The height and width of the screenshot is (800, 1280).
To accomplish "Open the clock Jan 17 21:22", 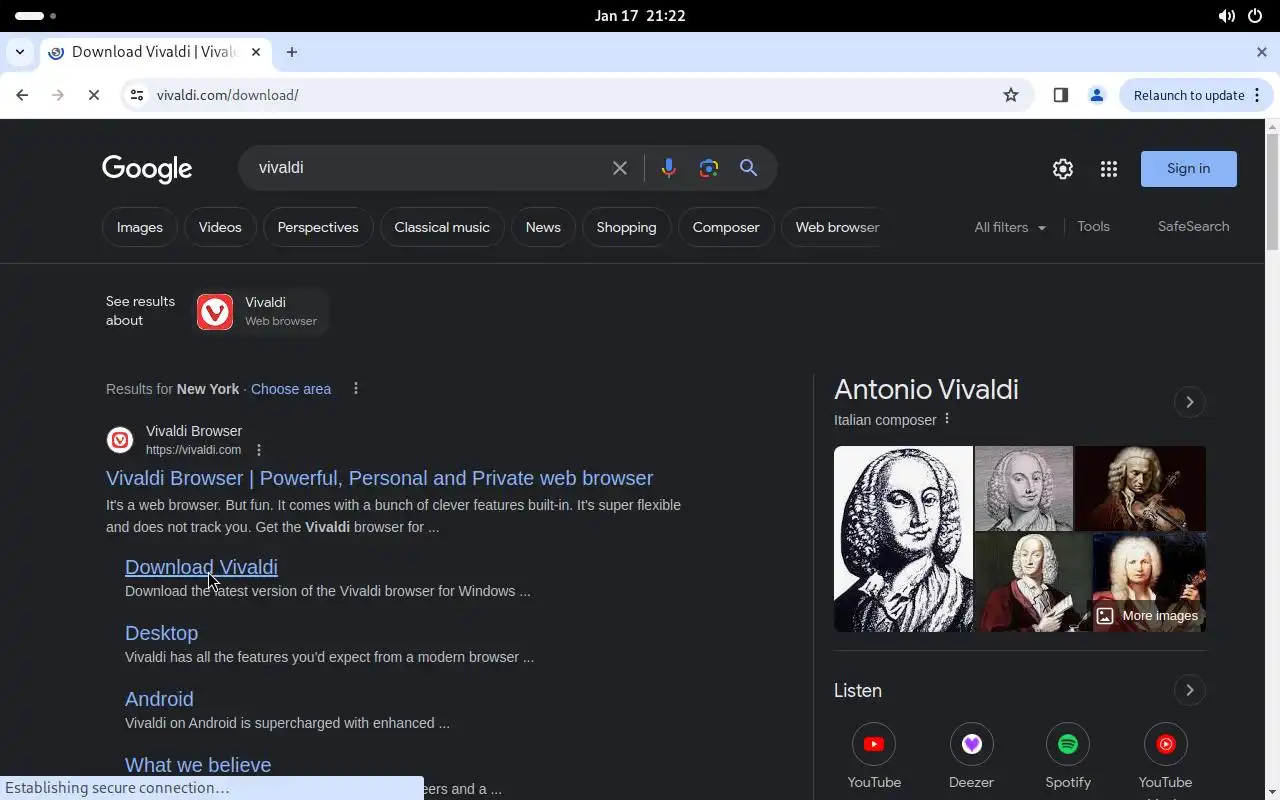I will click(639, 16).
